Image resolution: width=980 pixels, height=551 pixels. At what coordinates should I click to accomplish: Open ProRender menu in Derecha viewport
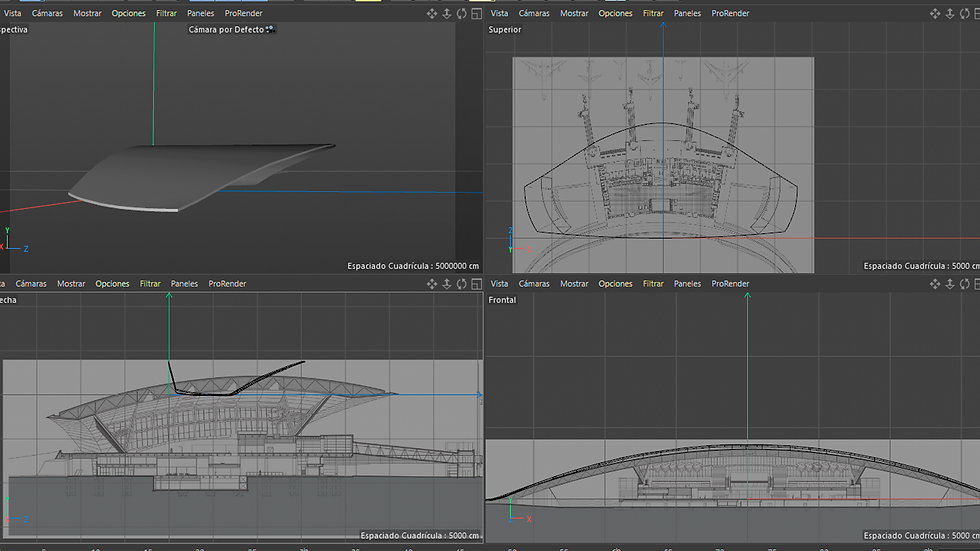[228, 284]
